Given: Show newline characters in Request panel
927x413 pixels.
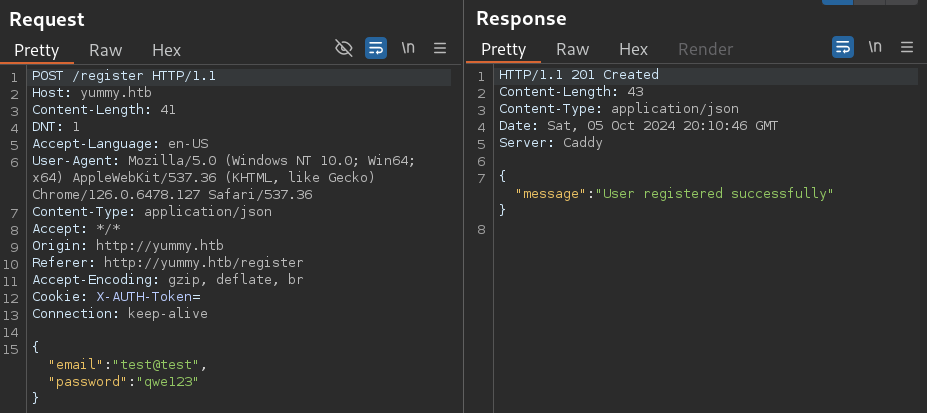Looking at the screenshot, I should click(408, 48).
